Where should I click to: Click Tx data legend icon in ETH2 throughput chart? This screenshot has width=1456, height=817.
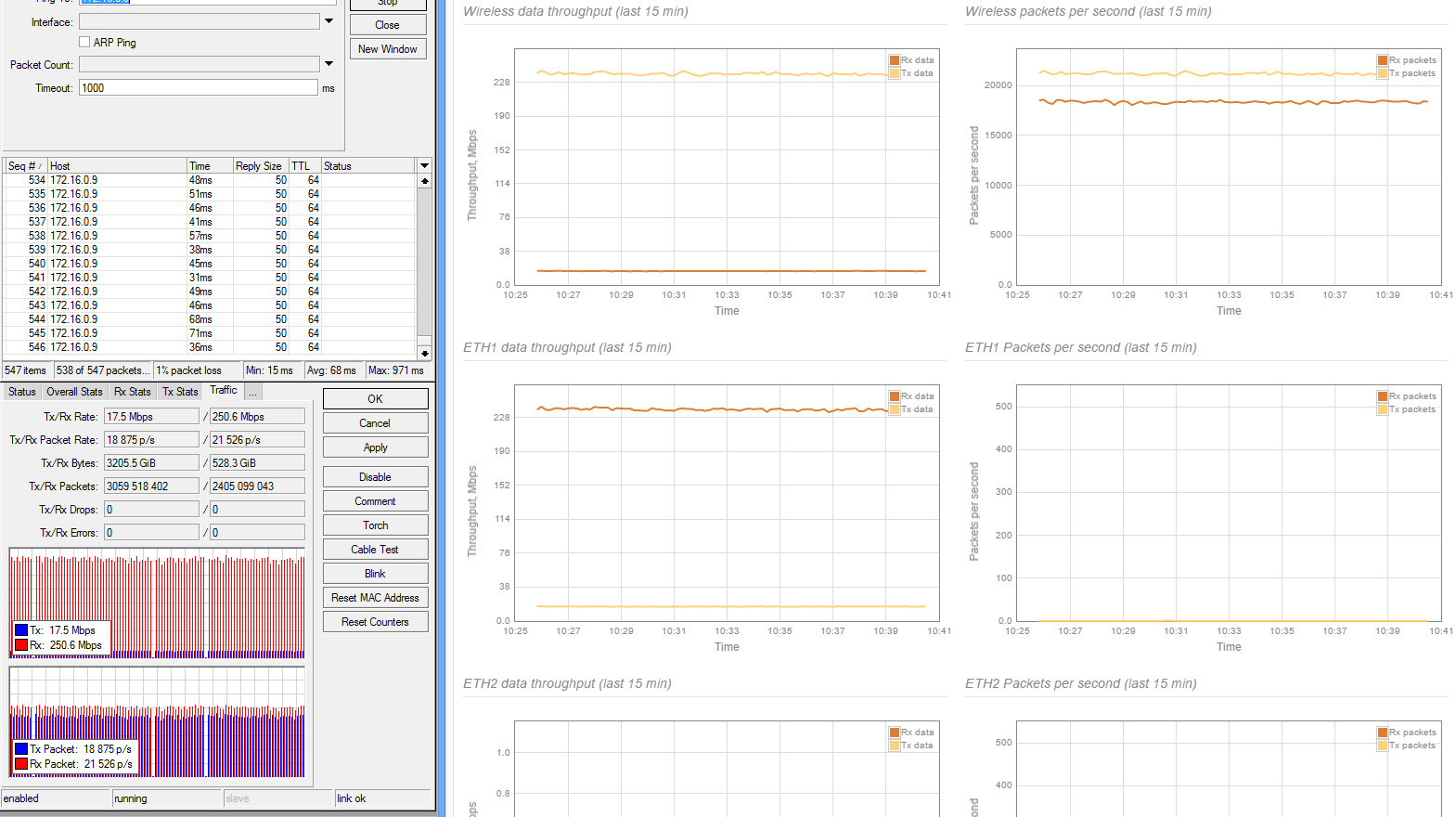(895, 746)
